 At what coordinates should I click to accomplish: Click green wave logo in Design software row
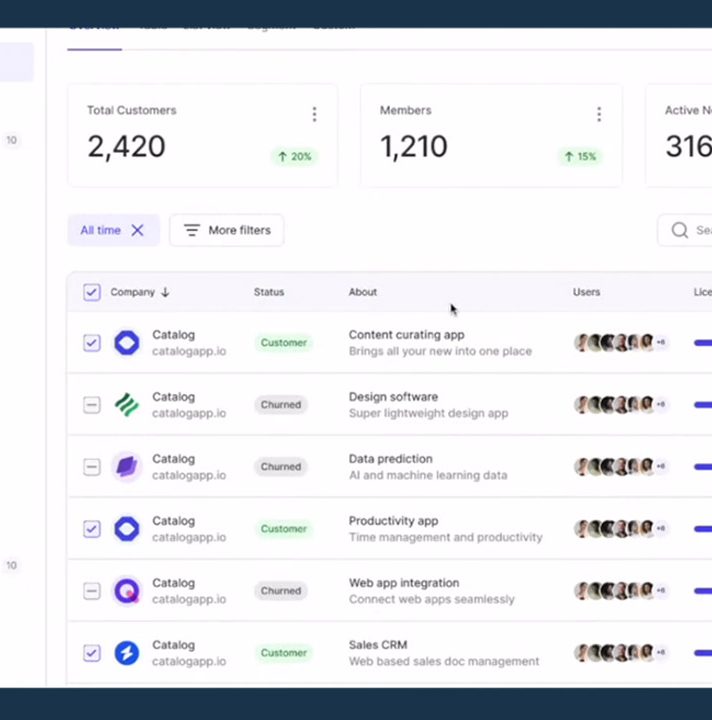[127, 405]
